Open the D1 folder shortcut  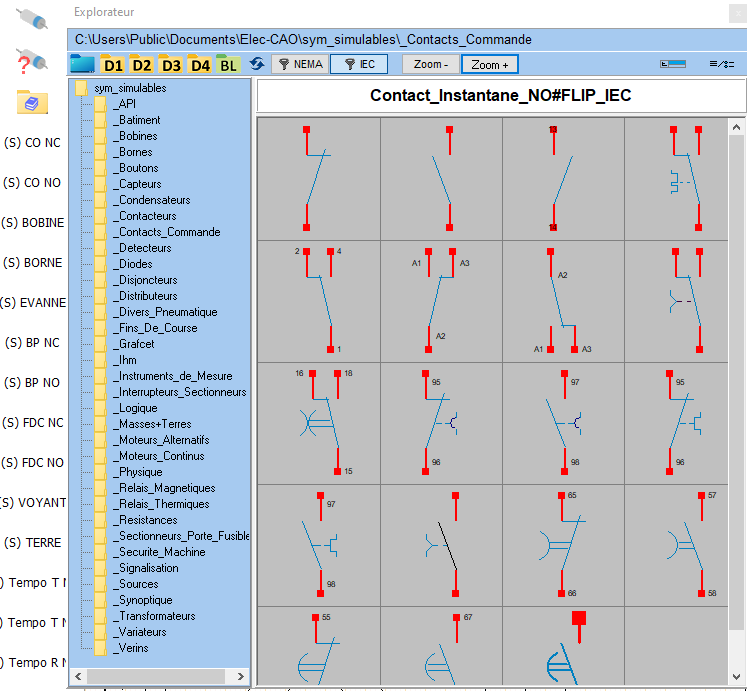coord(113,65)
